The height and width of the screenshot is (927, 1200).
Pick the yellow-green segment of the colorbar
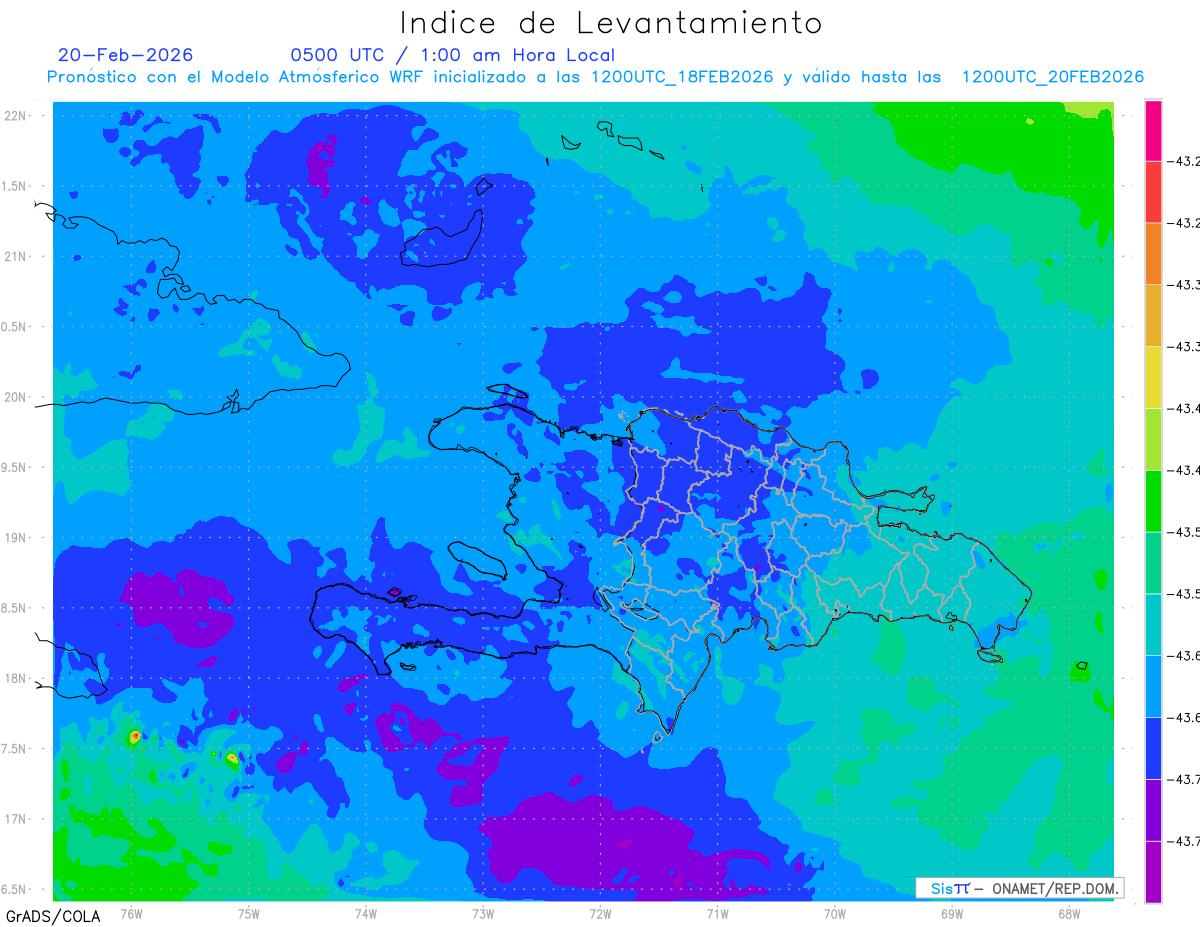(1153, 439)
